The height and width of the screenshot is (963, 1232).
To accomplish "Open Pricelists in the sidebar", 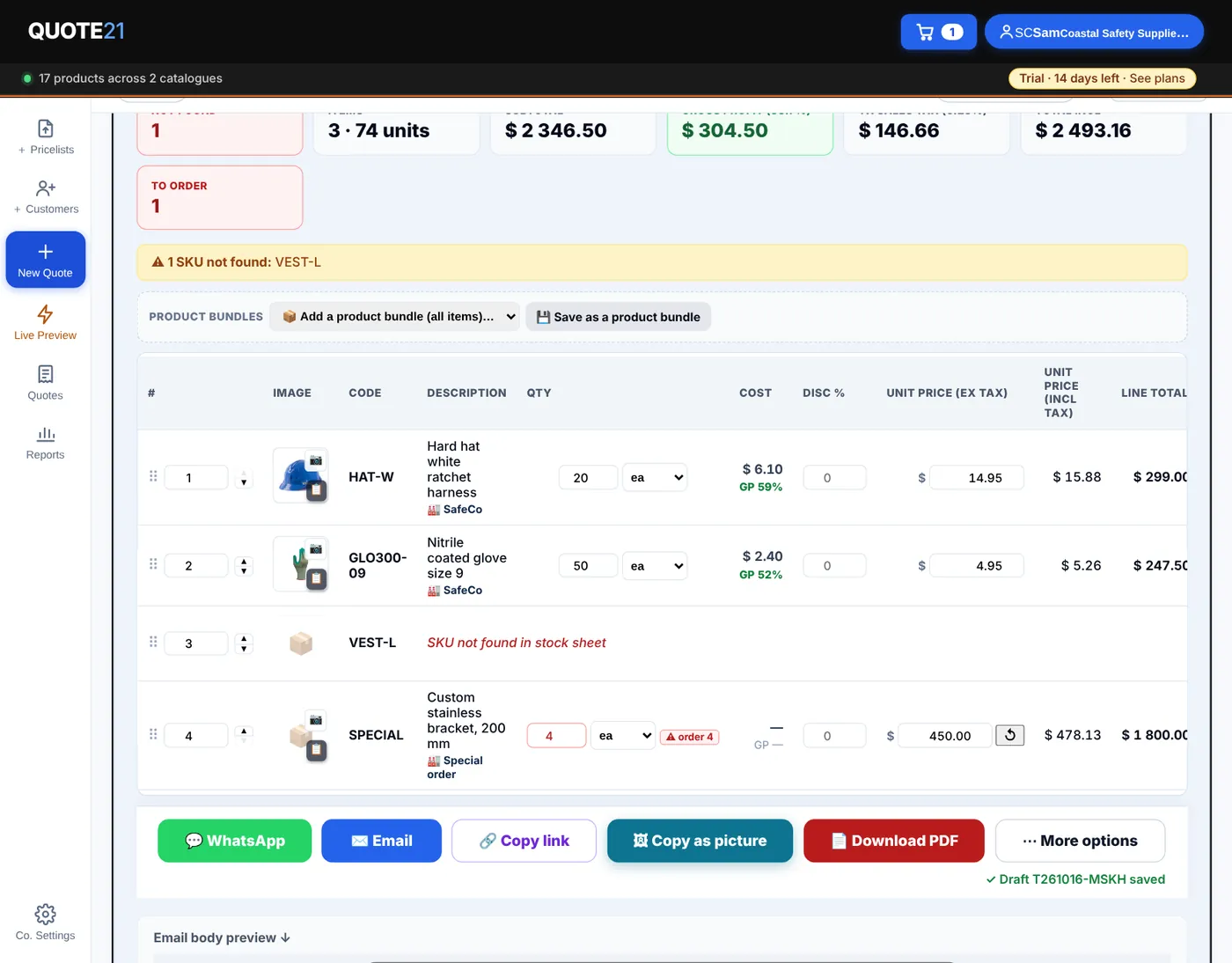I will (x=46, y=137).
